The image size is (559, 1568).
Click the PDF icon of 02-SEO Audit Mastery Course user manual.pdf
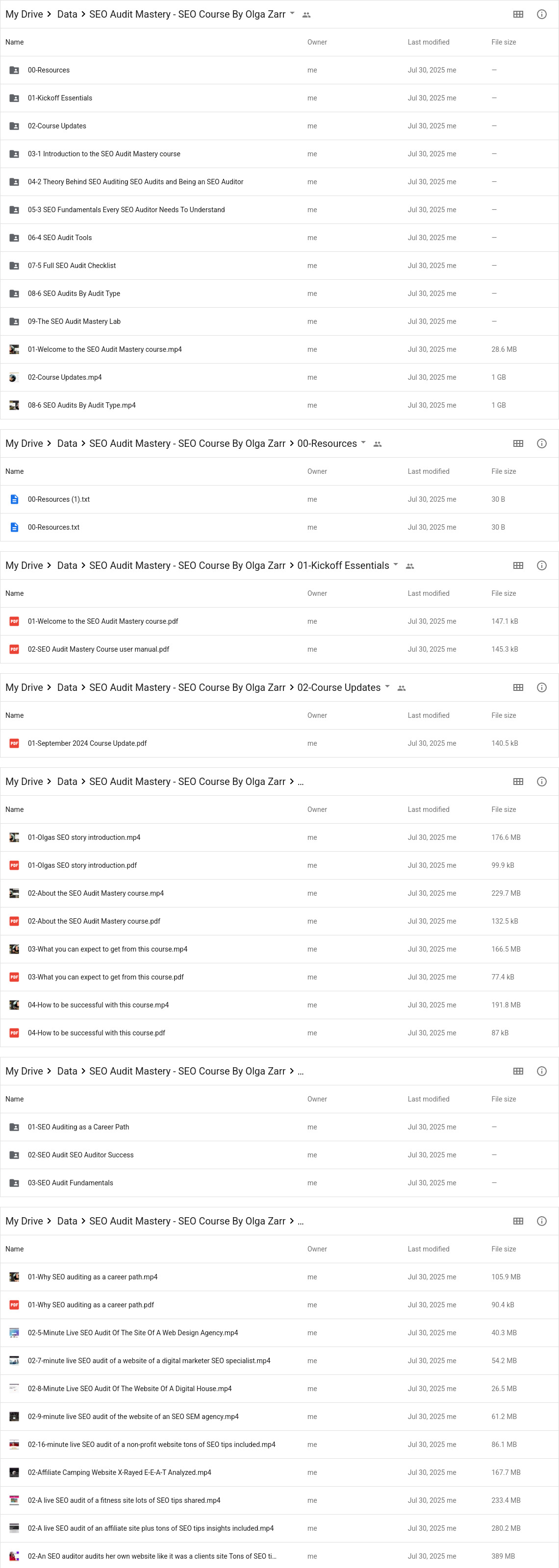(x=14, y=649)
